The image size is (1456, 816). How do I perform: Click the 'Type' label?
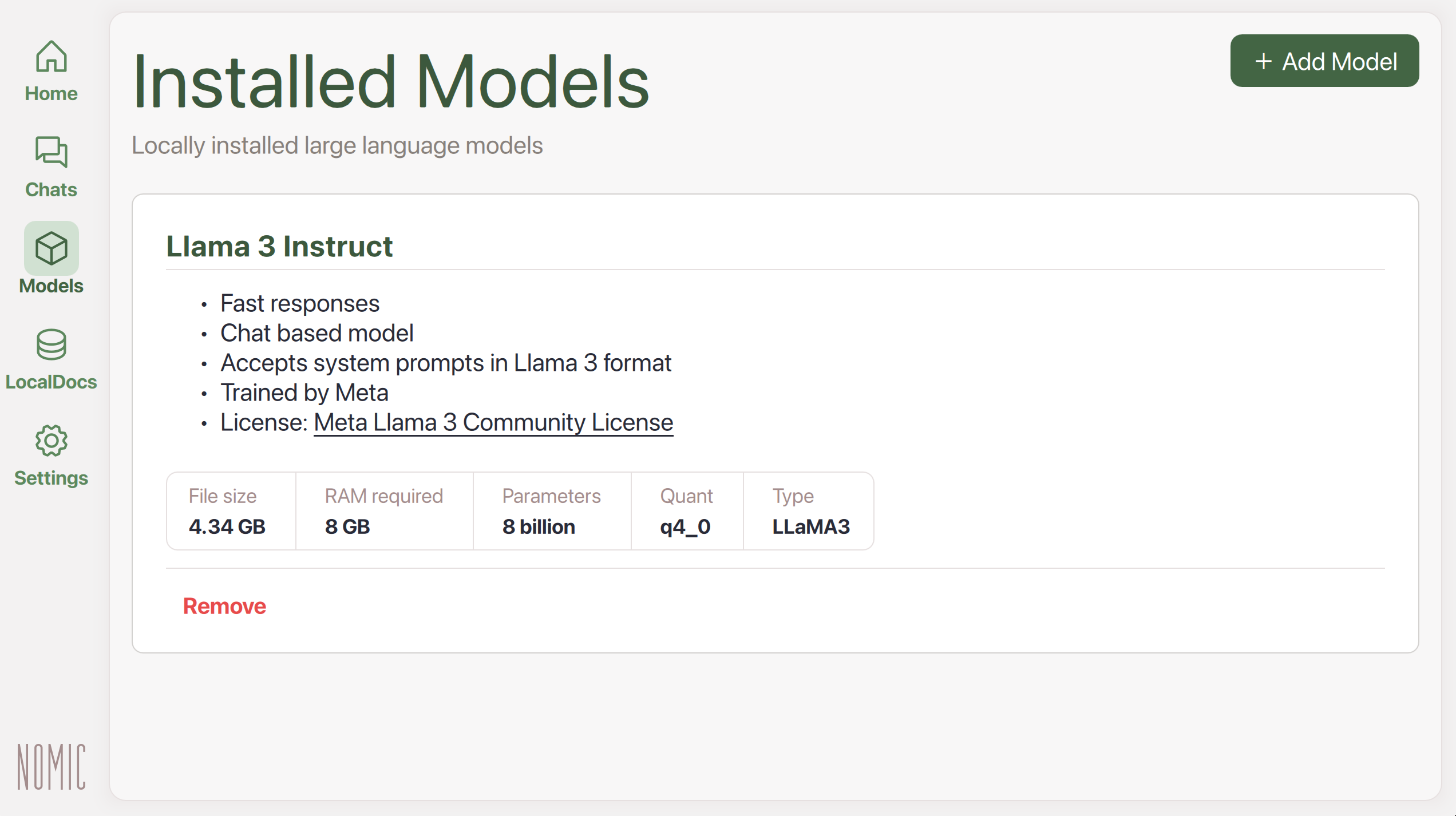[x=793, y=496]
